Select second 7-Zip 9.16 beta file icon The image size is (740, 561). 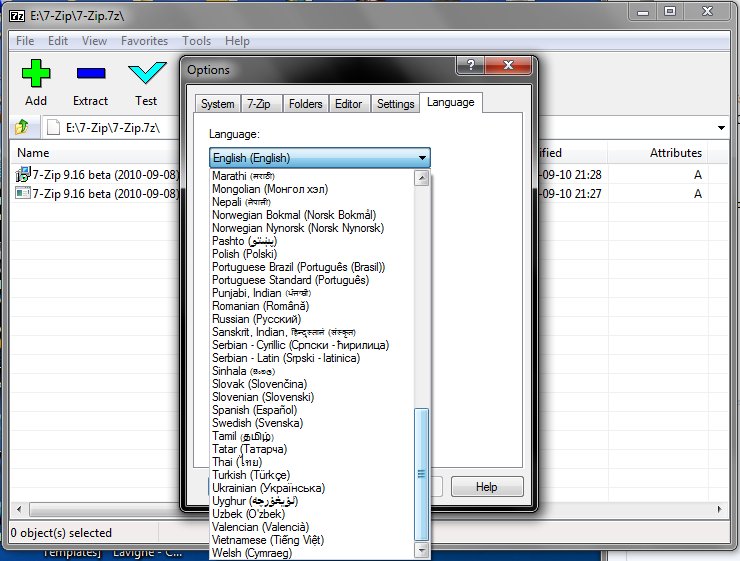[23, 193]
